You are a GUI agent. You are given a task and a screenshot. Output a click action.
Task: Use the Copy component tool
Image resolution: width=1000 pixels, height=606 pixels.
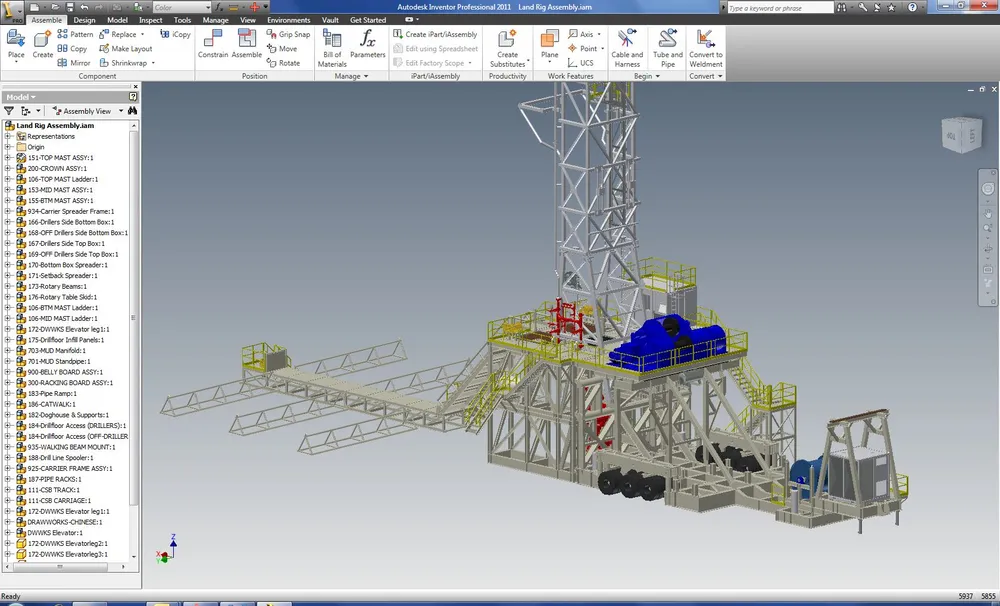point(72,48)
